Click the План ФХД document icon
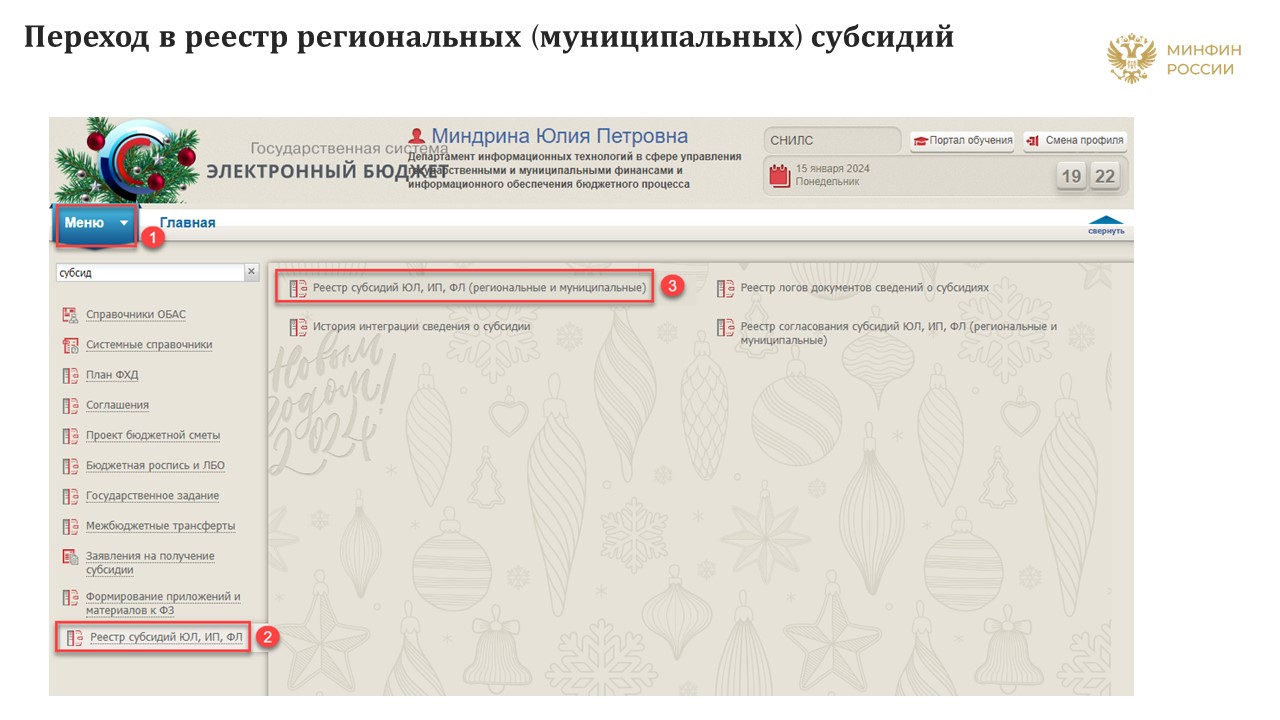The image size is (1280, 720). click(70, 376)
